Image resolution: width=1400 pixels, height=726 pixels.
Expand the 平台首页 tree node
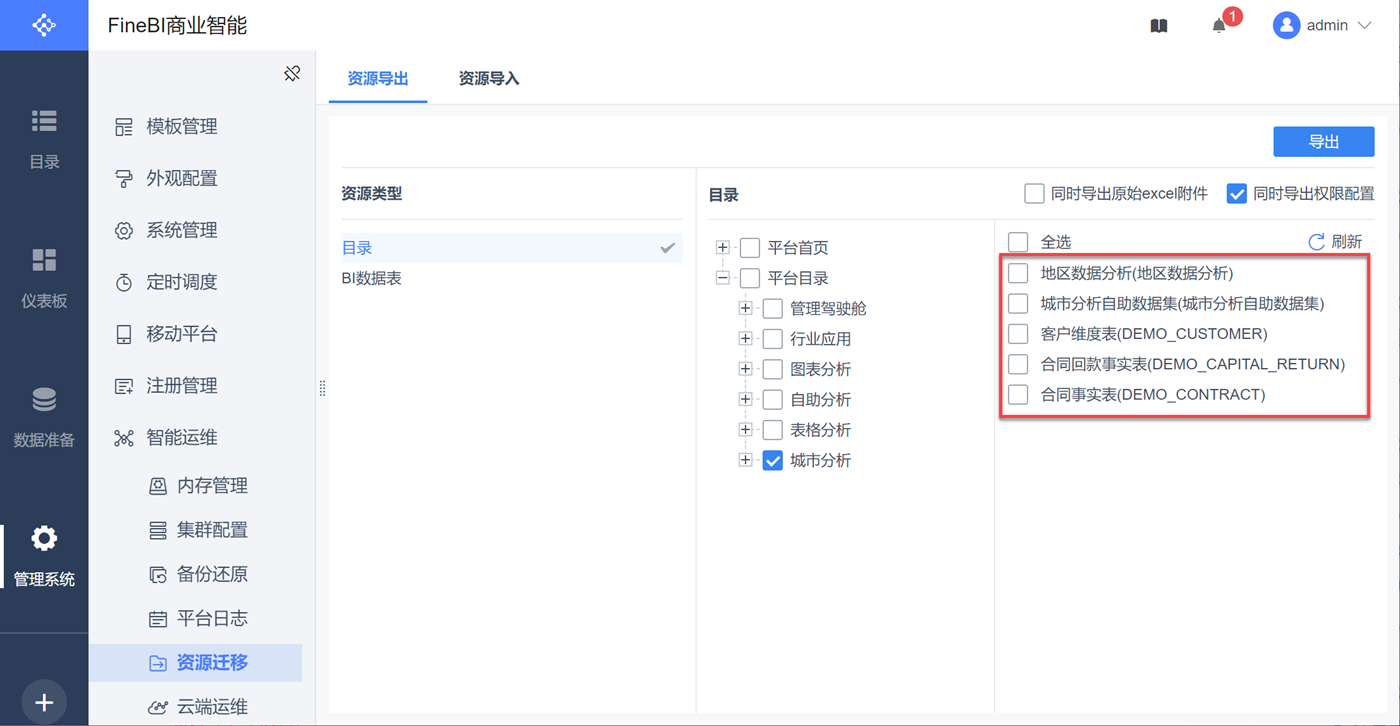[723, 248]
